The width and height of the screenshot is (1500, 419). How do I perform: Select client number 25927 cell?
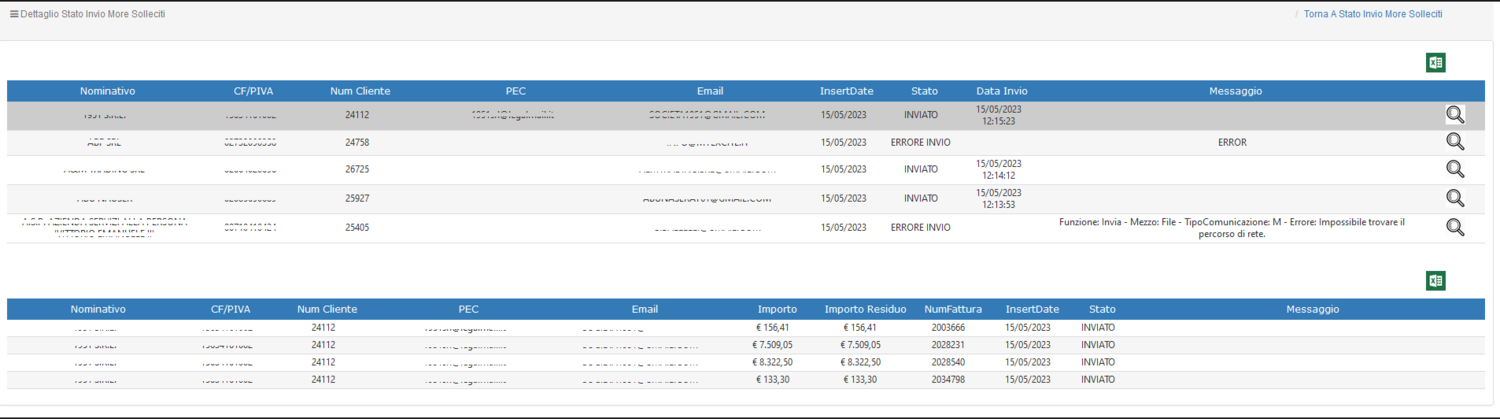click(357, 198)
